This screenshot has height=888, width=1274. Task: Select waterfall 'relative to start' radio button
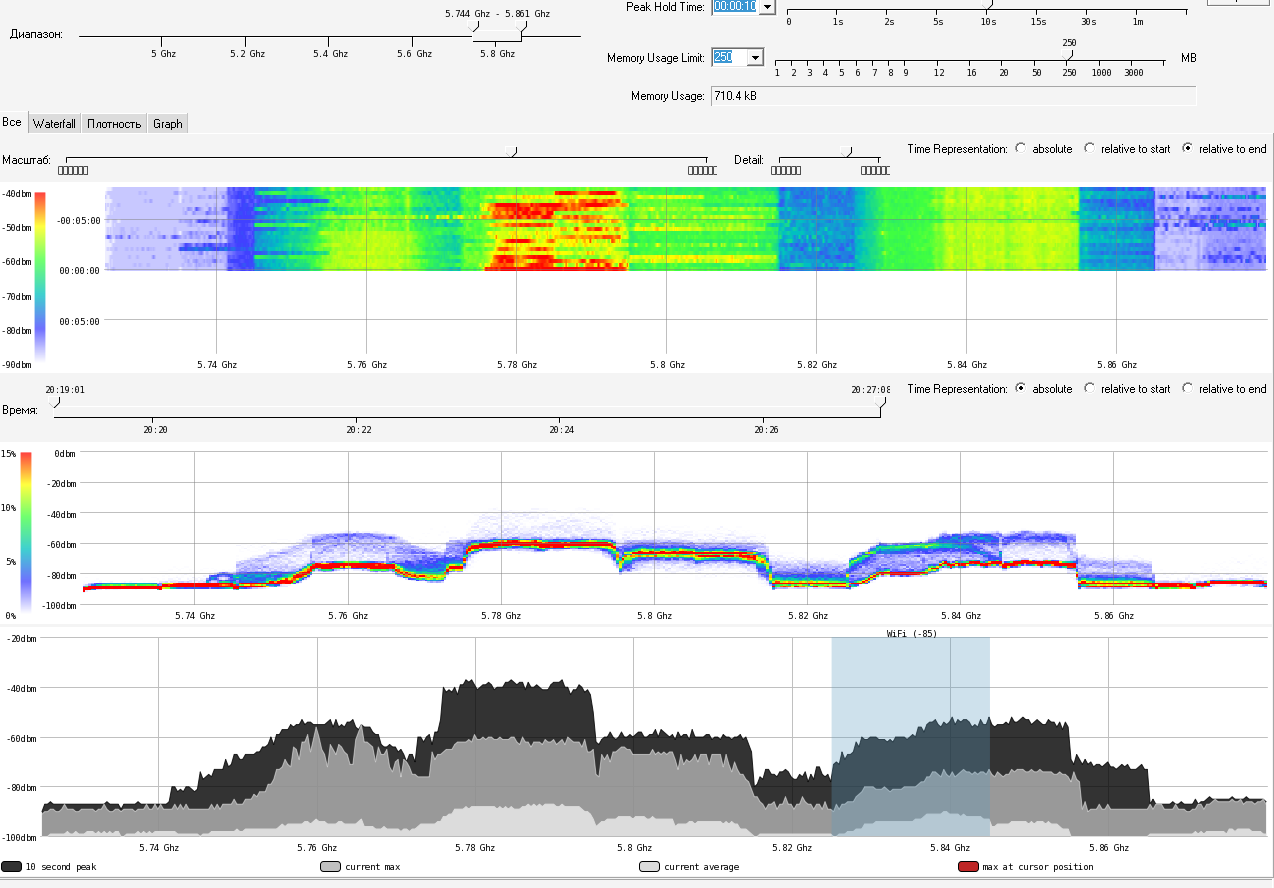1089,148
